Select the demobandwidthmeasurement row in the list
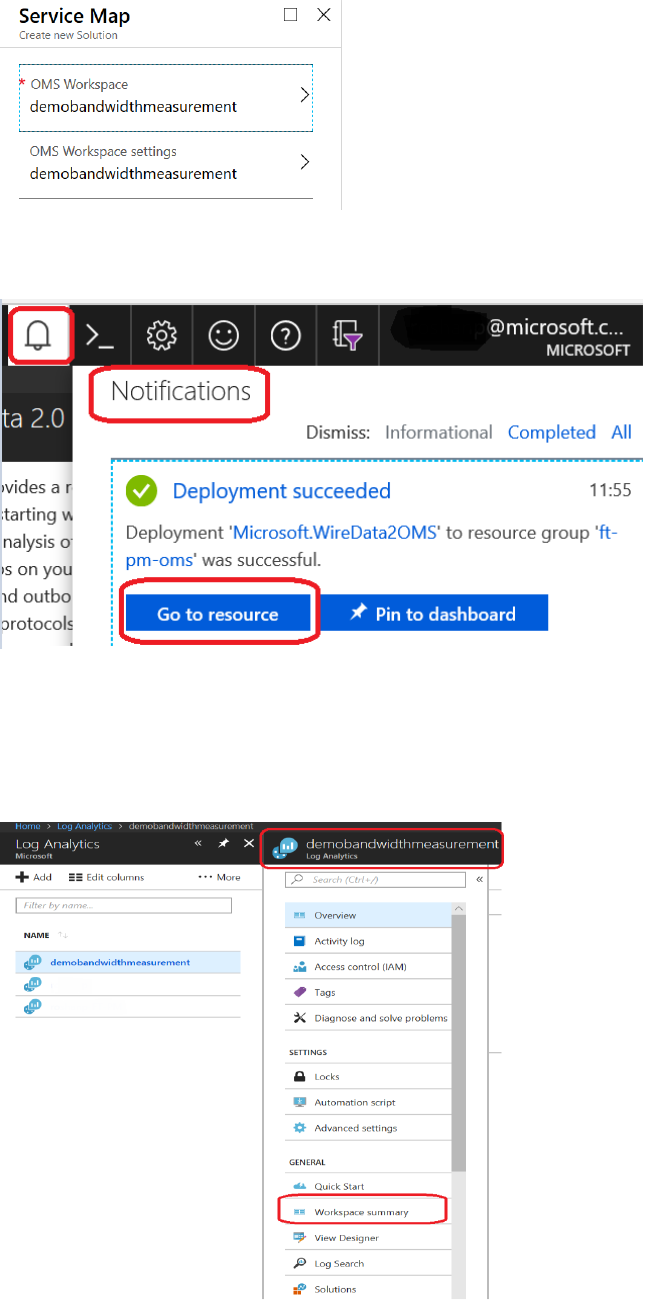This screenshot has height=1303, width=646. pos(128,962)
